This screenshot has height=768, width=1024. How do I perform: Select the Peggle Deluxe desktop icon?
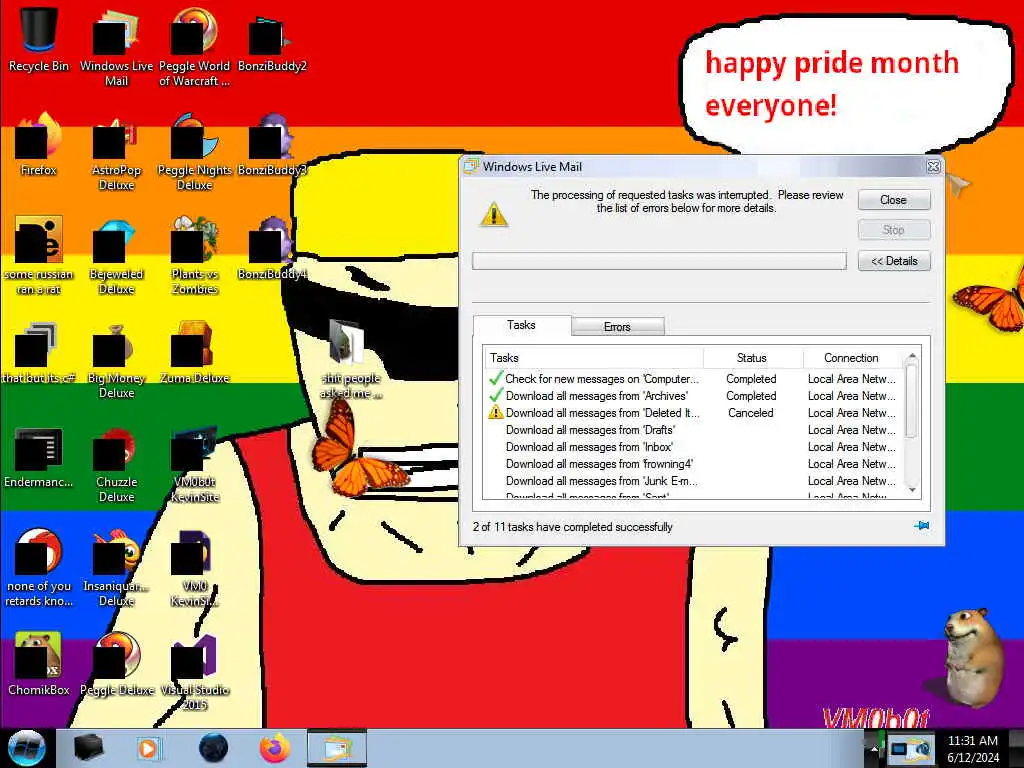coord(116,664)
